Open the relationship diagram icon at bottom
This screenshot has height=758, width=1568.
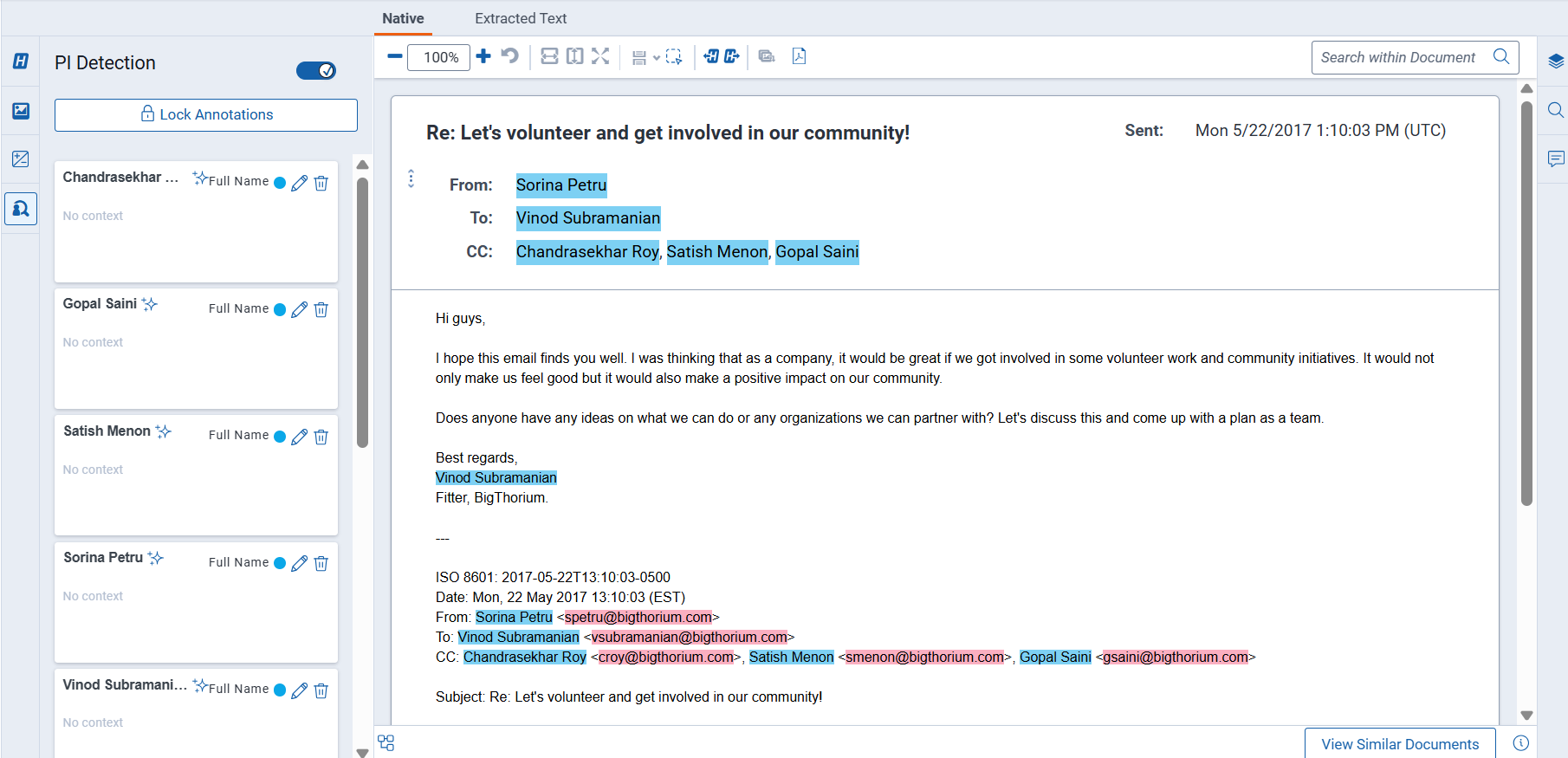[386, 743]
